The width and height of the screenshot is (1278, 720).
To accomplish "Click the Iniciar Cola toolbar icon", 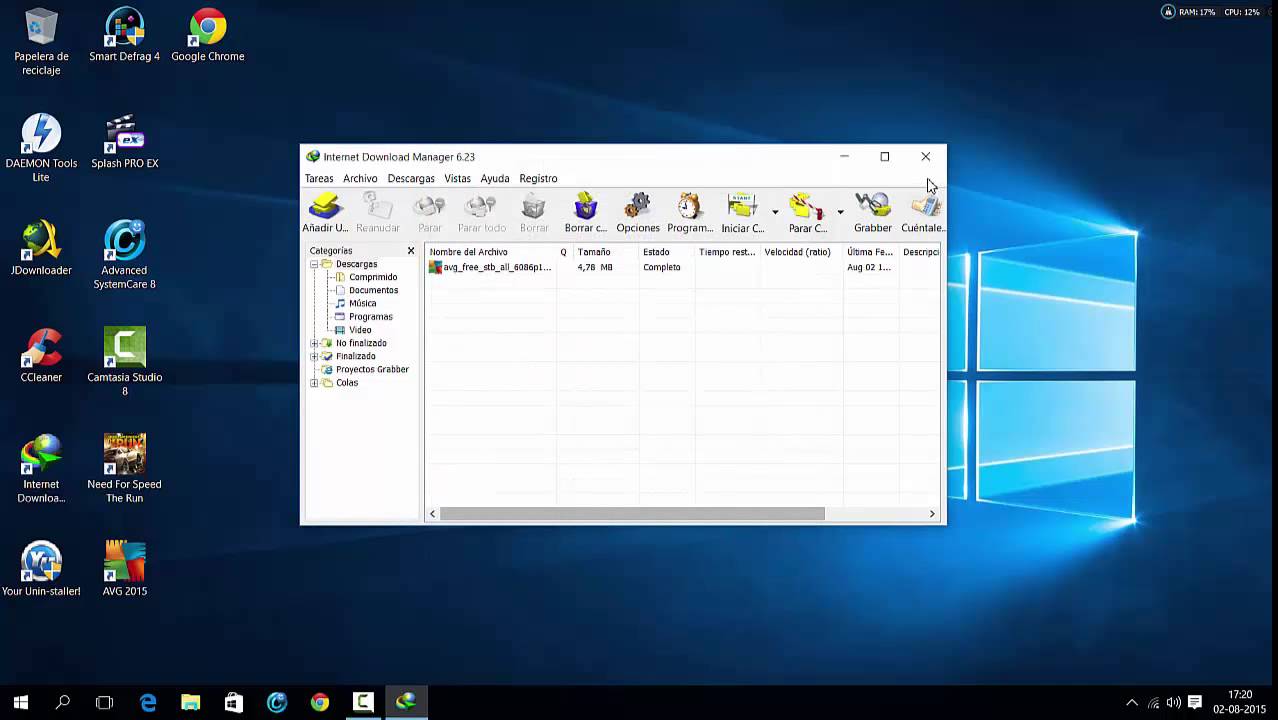I will click(742, 212).
